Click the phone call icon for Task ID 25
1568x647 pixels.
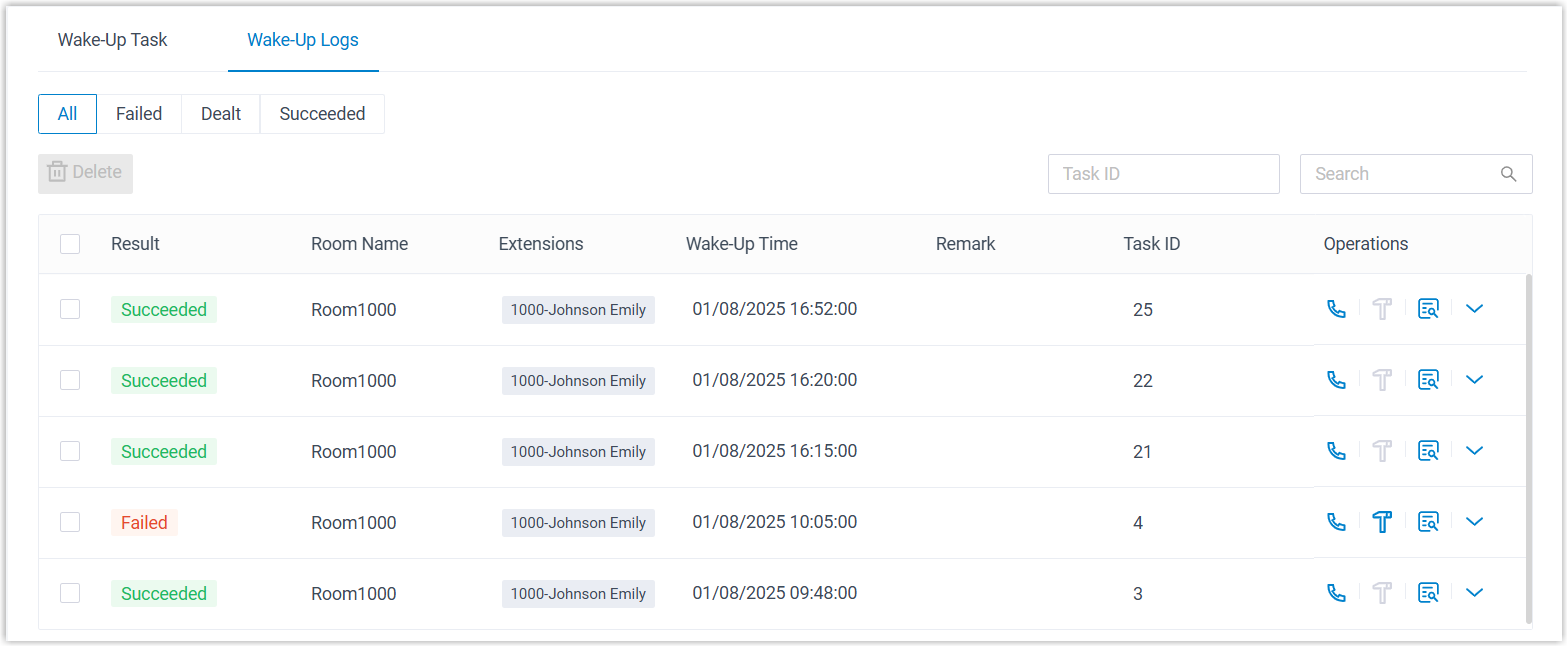(x=1336, y=309)
